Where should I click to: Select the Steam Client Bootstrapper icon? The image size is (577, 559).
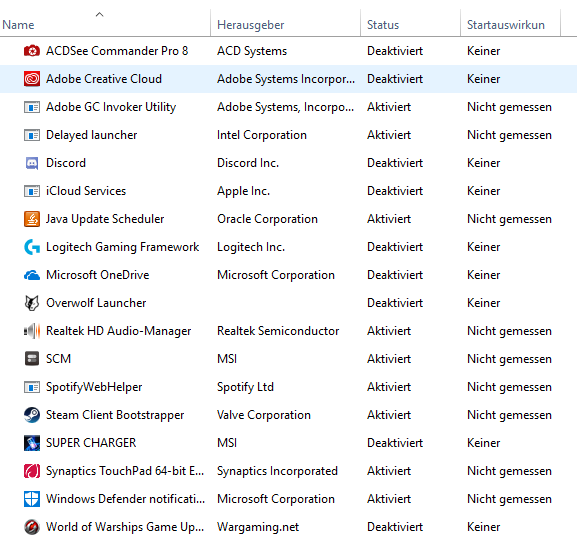32,415
